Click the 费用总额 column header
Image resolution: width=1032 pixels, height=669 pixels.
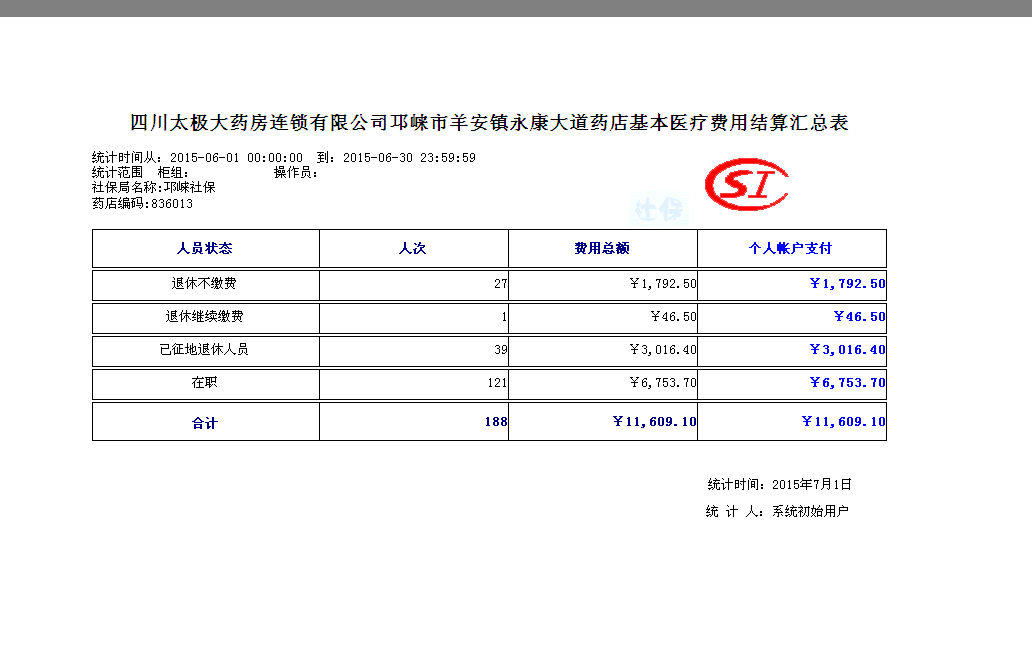(x=602, y=248)
